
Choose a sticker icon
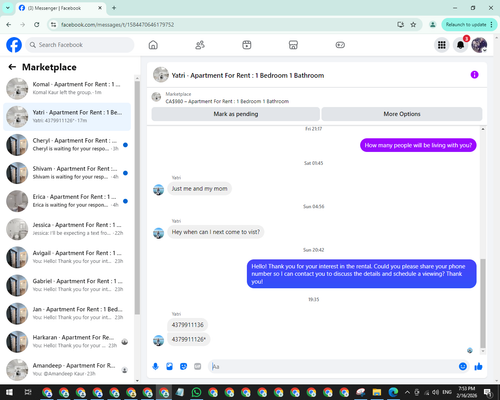tap(183, 366)
